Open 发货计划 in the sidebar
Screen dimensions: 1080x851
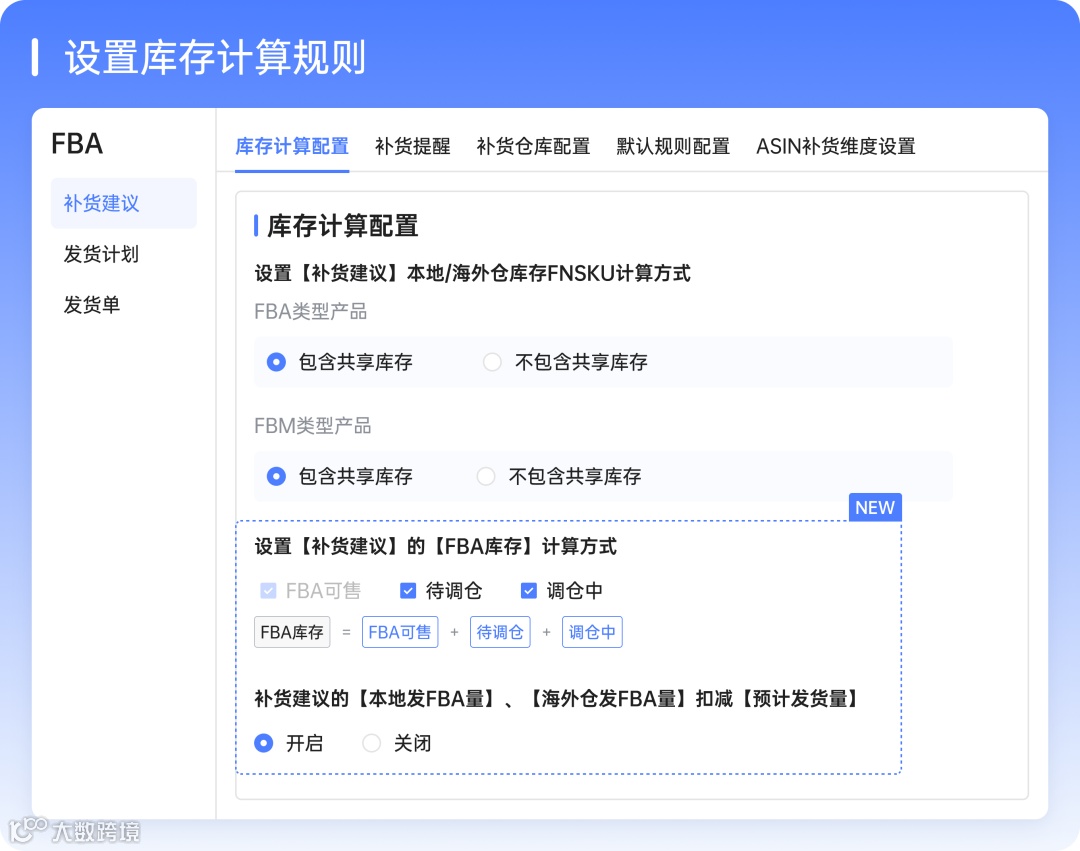pos(101,254)
